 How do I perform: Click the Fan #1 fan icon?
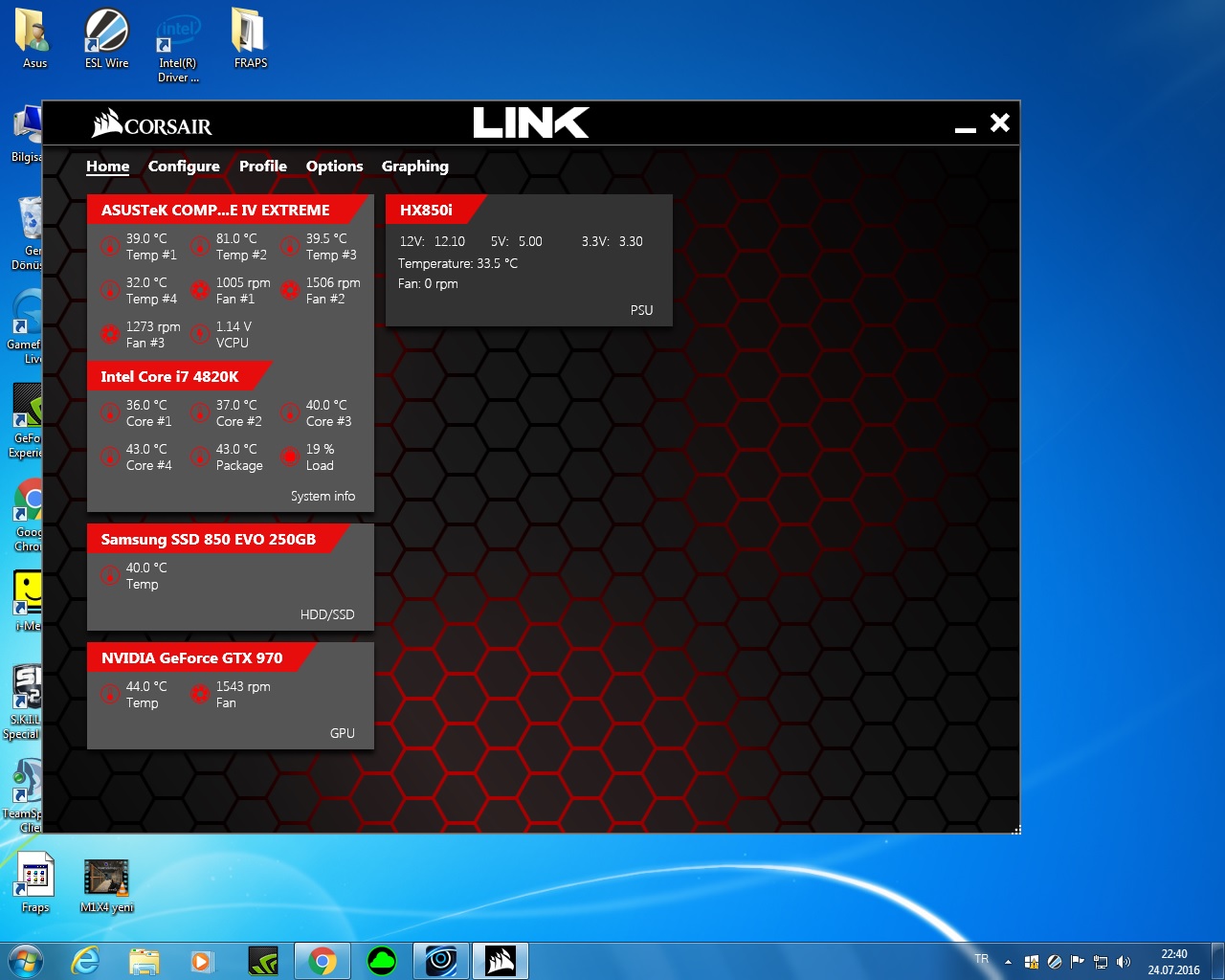click(x=200, y=290)
